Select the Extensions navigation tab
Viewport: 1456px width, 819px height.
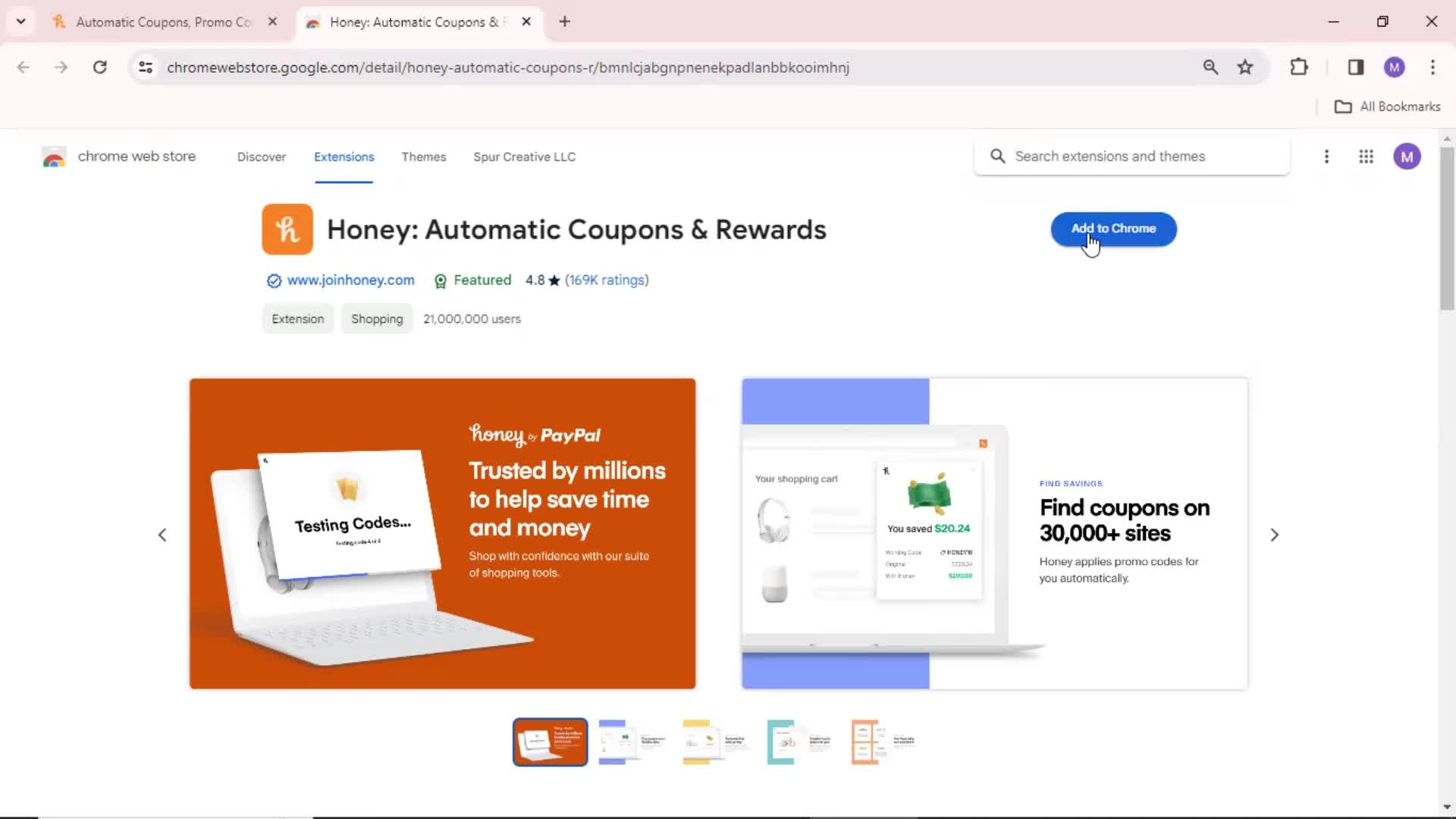pyautogui.click(x=344, y=157)
